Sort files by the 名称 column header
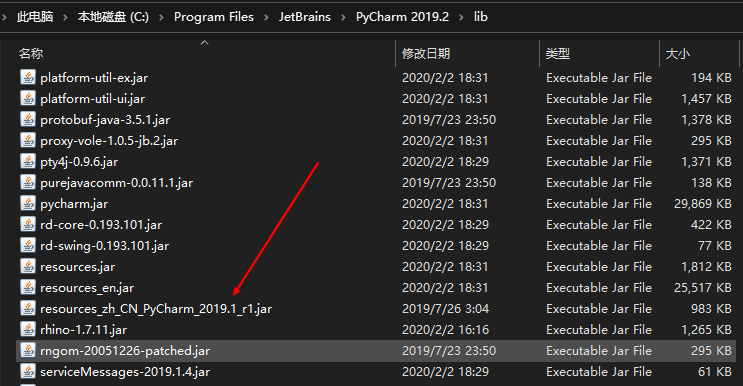 click(x=31, y=54)
